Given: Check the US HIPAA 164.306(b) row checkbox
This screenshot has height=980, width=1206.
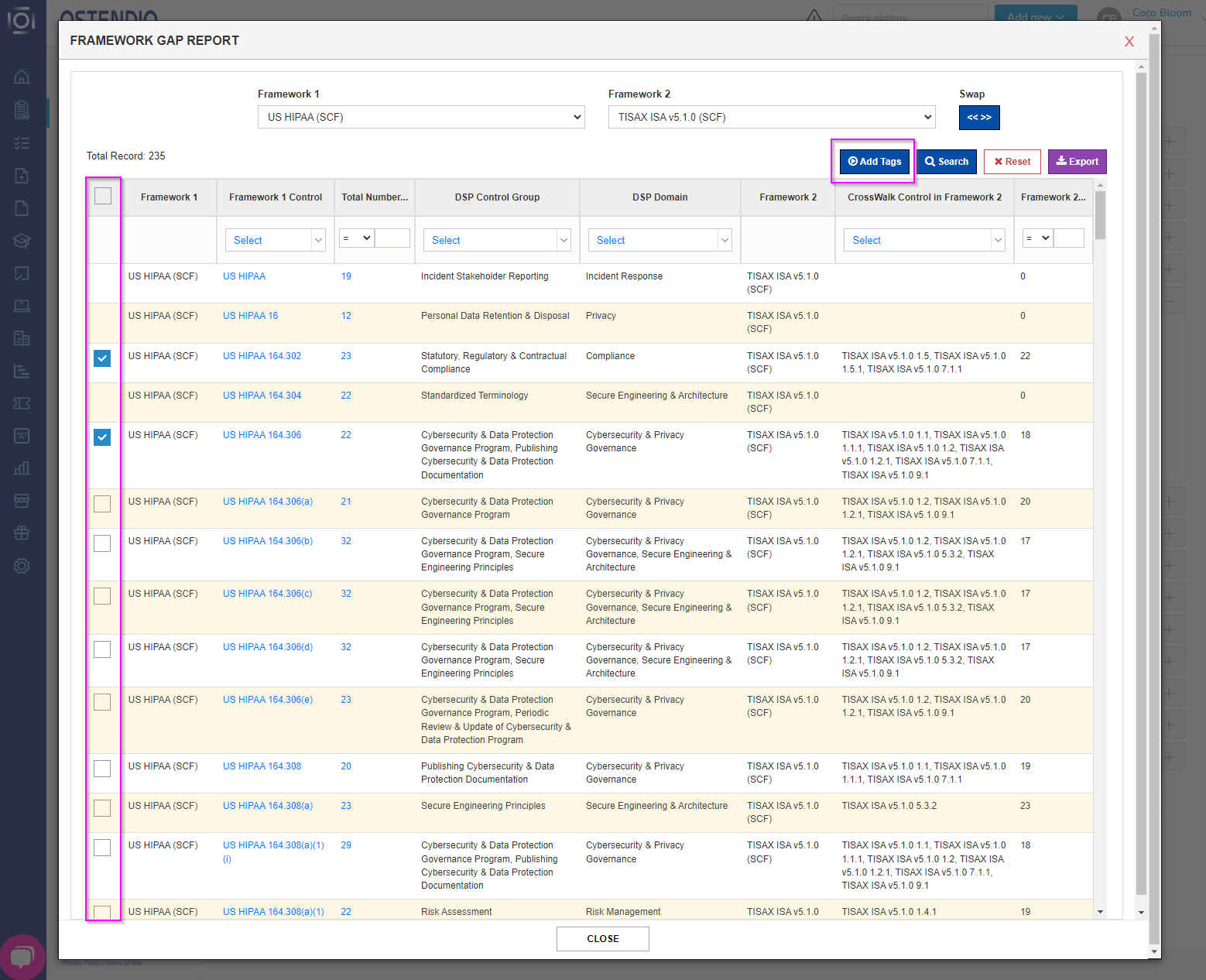Looking at the screenshot, I should pos(102,543).
